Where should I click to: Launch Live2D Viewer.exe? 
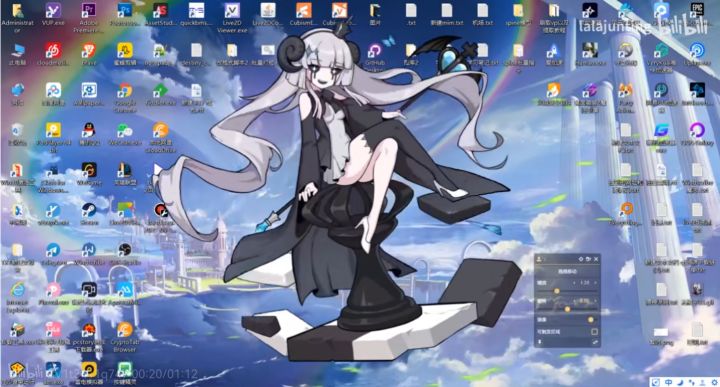(x=232, y=10)
